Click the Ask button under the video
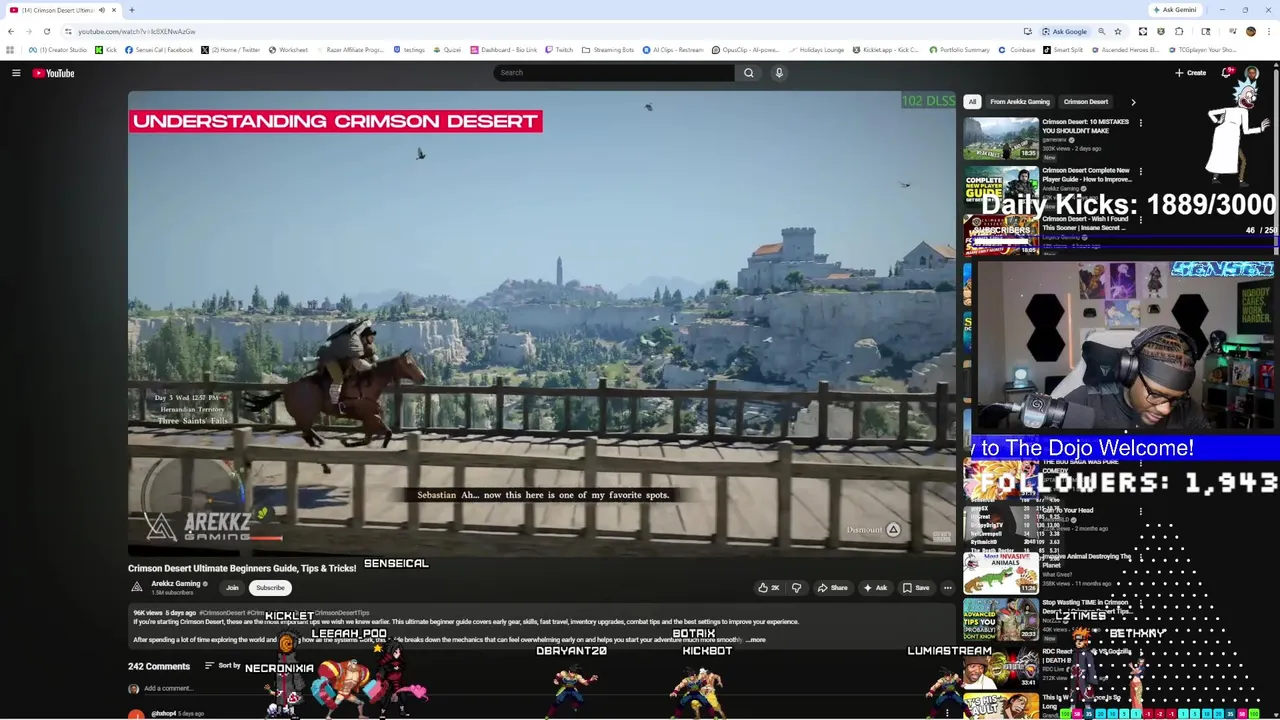1280x720 pixels. click(x=875, y=588)
